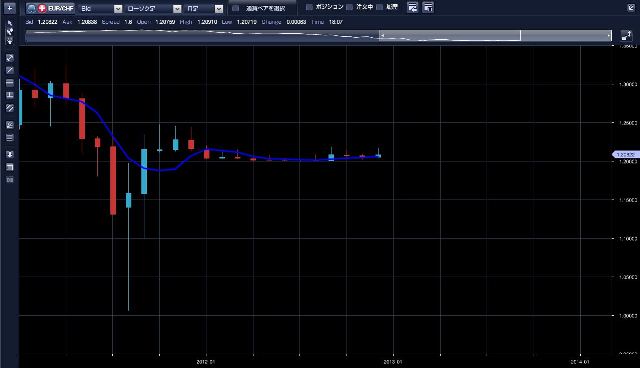The height and width of the screenshot is (368, 640).
Task: Select the trend line drawing tool
Action: coord(10,70)
